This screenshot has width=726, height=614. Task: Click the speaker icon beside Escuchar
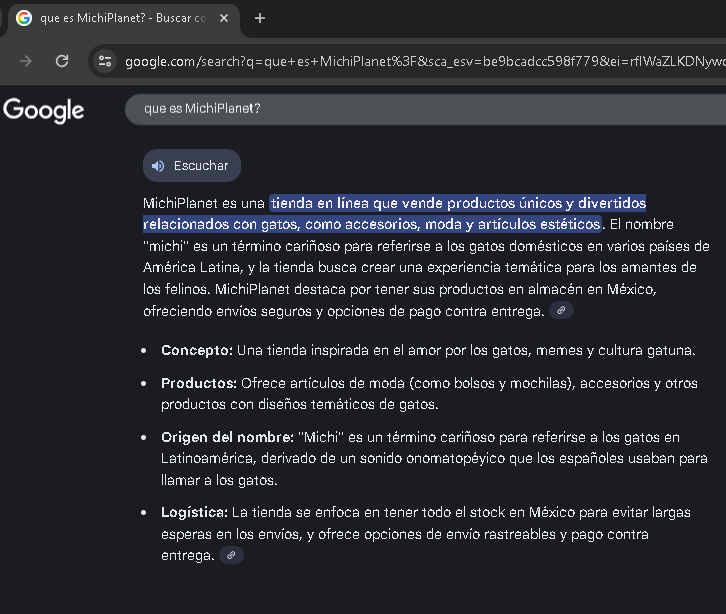click(158, 166)
